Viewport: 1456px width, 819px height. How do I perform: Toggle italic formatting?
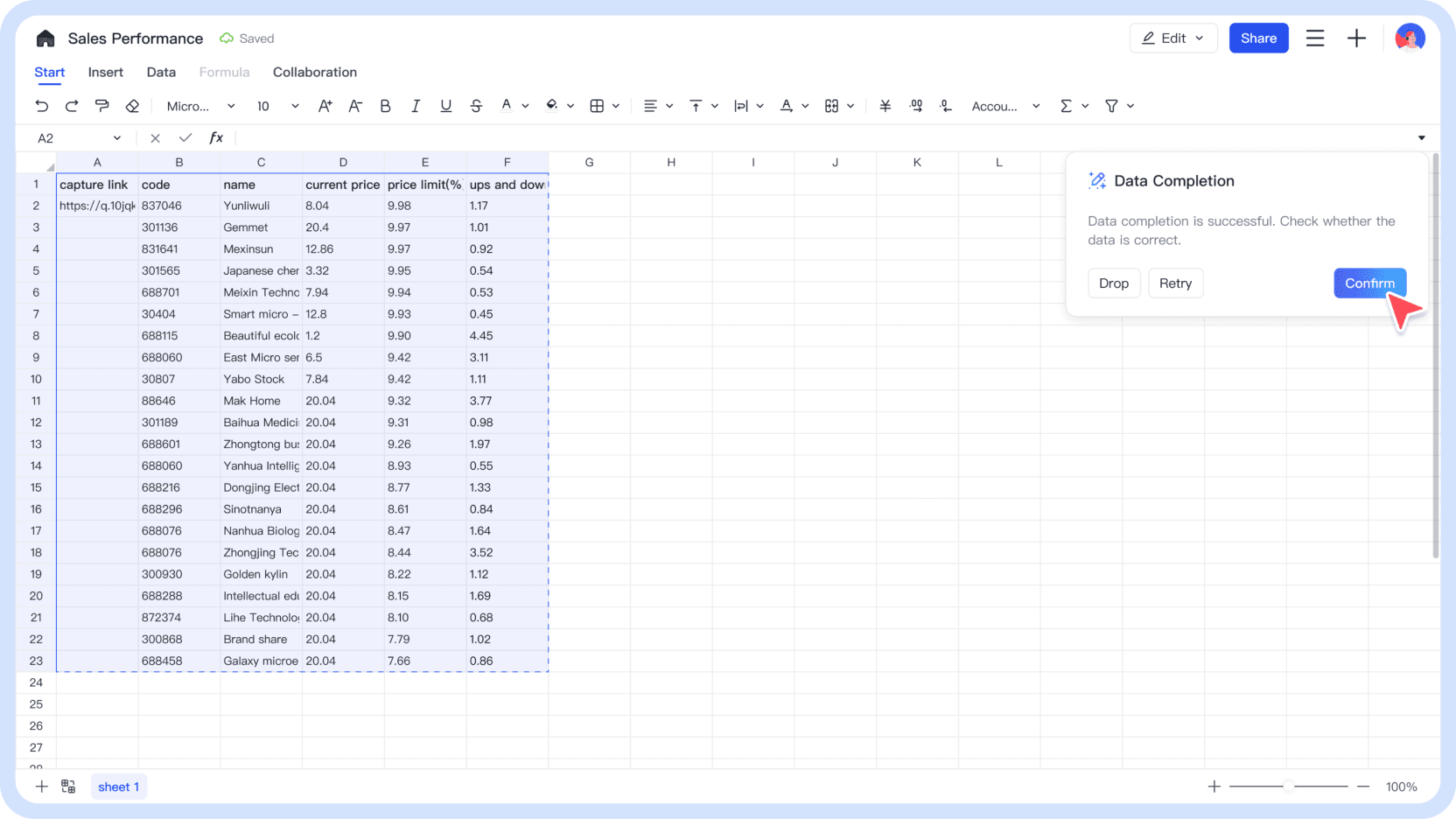click(x=416, y=106)
